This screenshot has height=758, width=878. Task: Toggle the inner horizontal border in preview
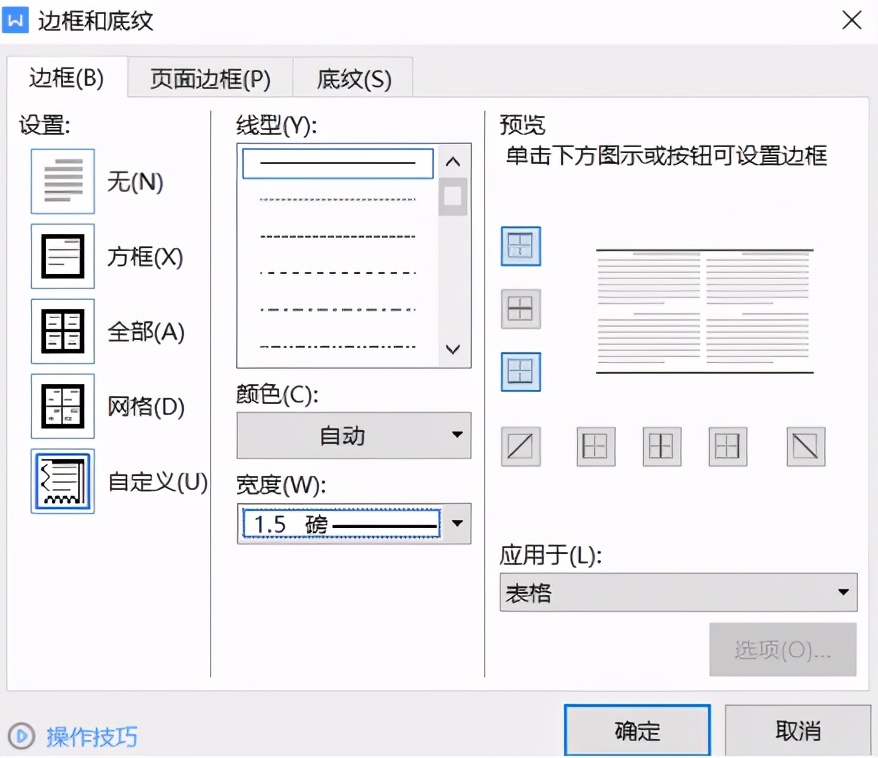point(521,309)
